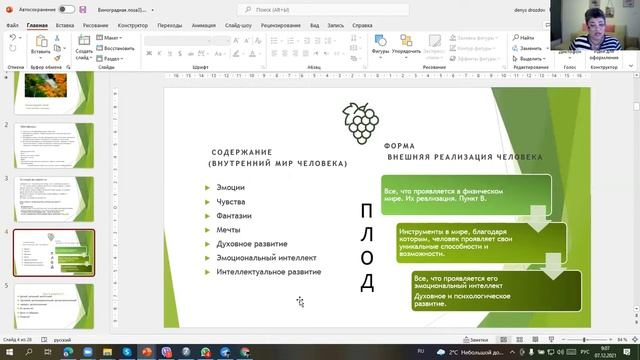Switch to slide sorter view icon
This screenshot has width=640, height=360.
coord(520,340)
